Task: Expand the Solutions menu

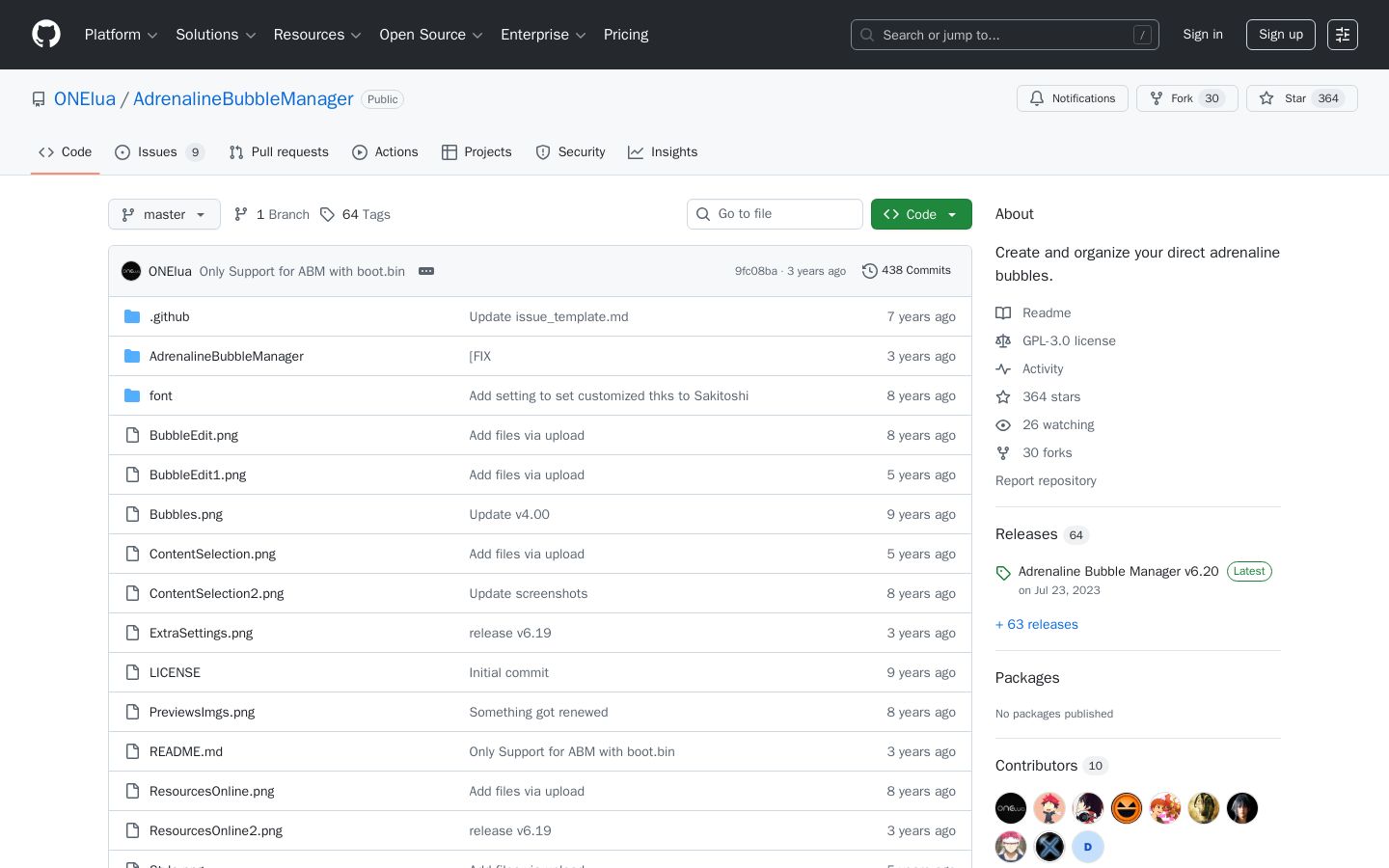Action: (x=215, y=35)
